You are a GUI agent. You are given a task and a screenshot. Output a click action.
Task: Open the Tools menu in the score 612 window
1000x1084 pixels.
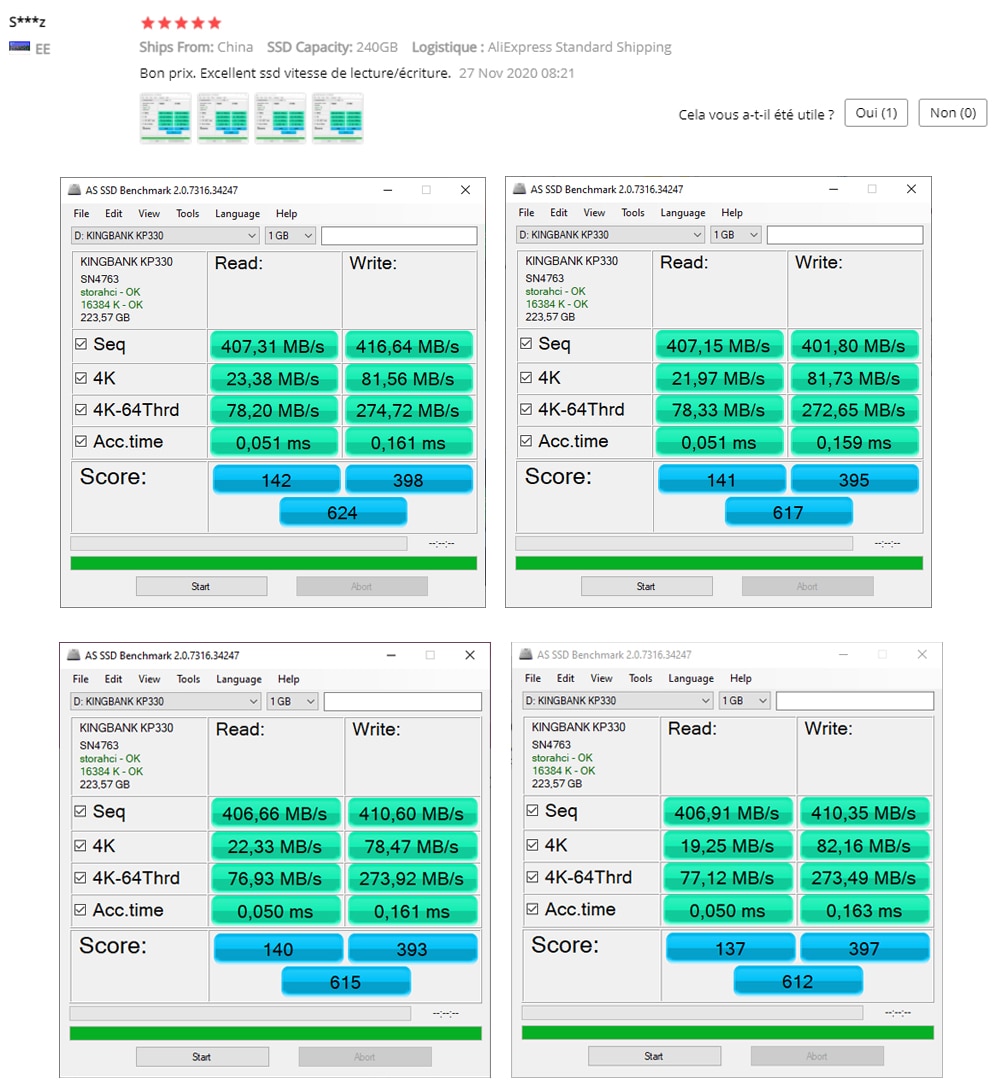[x=640, y=678]
